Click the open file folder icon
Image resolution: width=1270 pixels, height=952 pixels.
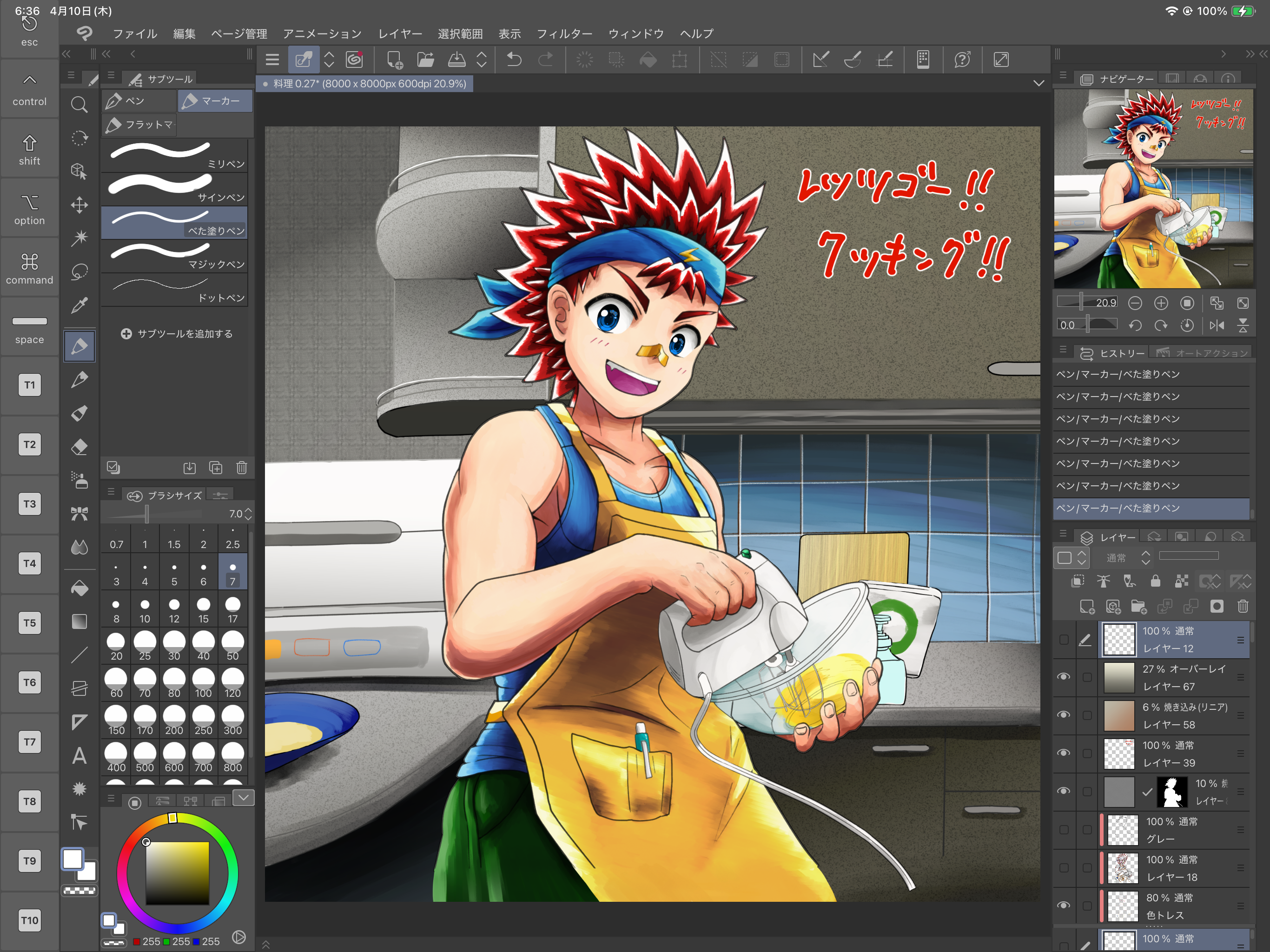pyautogui.click(x=425, y=59)
